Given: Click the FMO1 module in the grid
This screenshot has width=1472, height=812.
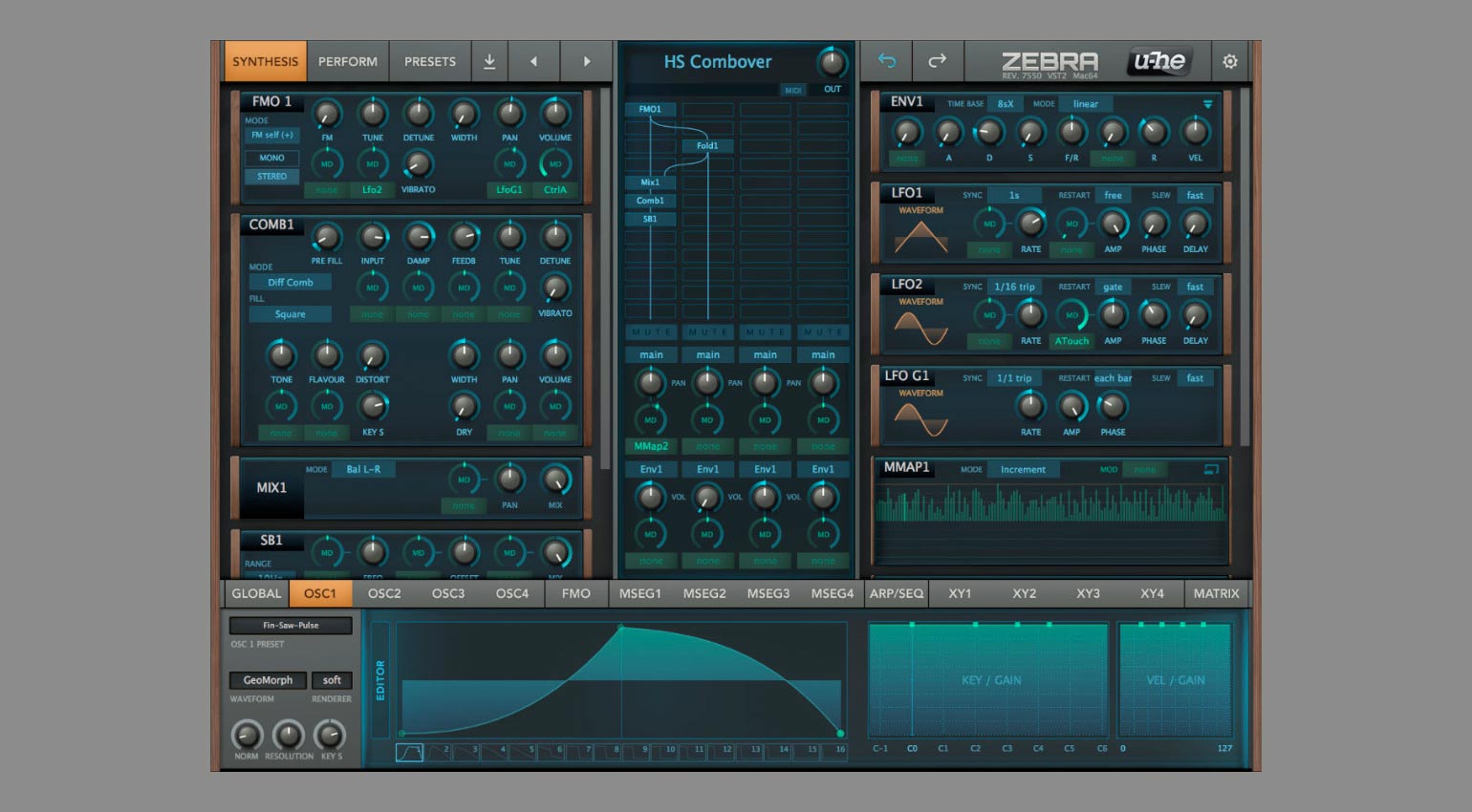Looking at the screenshot, I should click(x=650, y=109).
